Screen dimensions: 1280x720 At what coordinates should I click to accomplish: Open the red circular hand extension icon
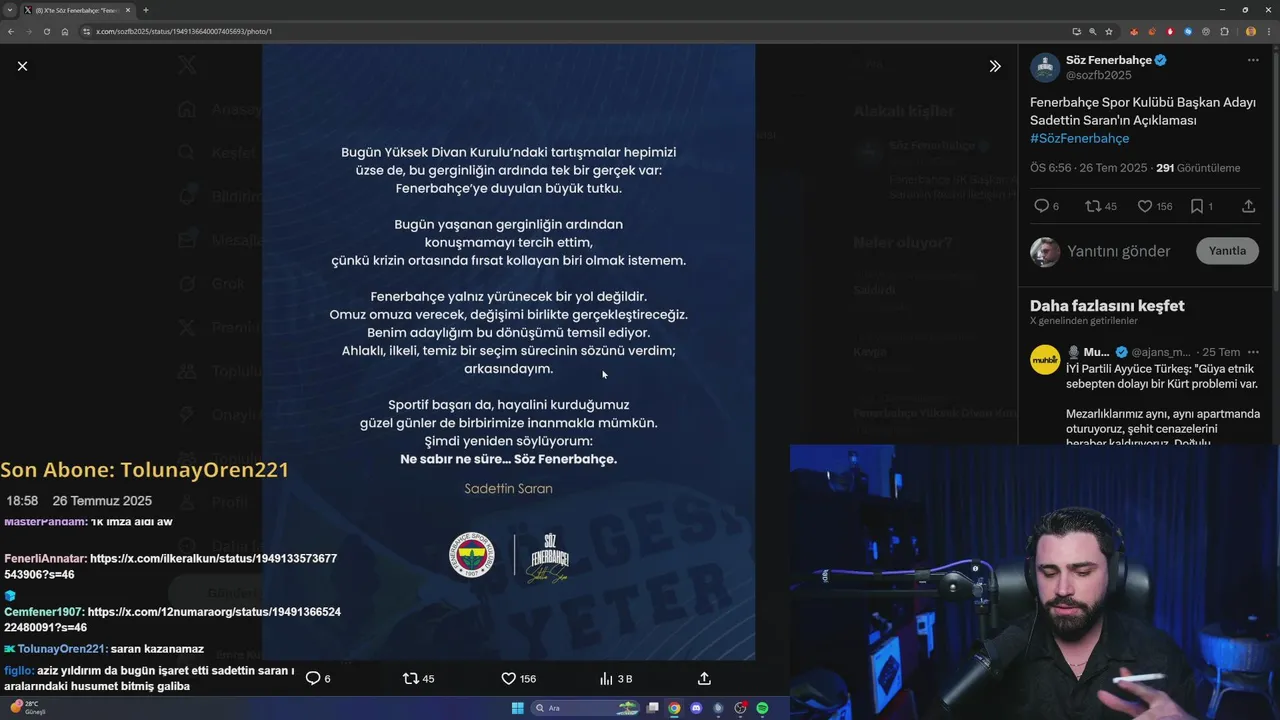(x=1170, y=31)
